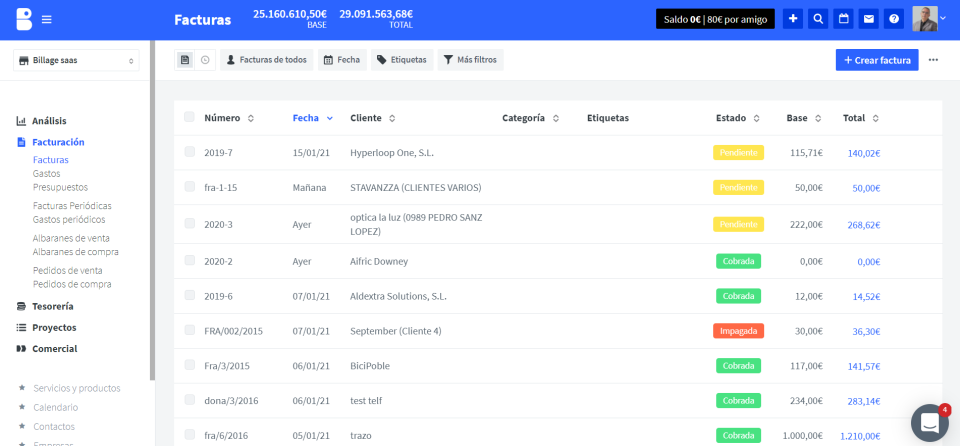
Task: Switch to document list view icon
Action: point(185,60)
